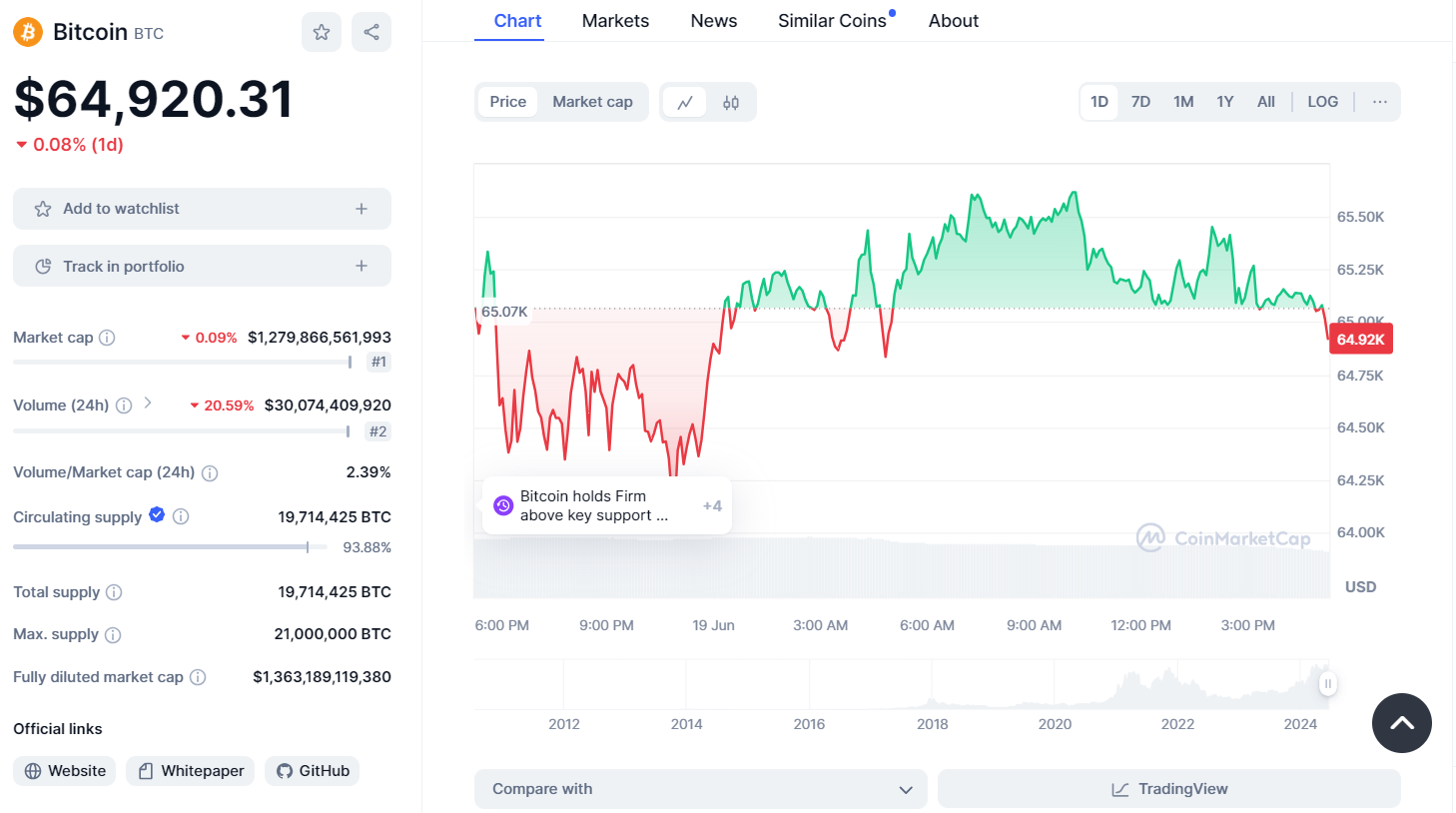The width and height of the screenshot is (1456, 813).
Task: Click the timeline range slider handle
Action: tap(1328, 683)
